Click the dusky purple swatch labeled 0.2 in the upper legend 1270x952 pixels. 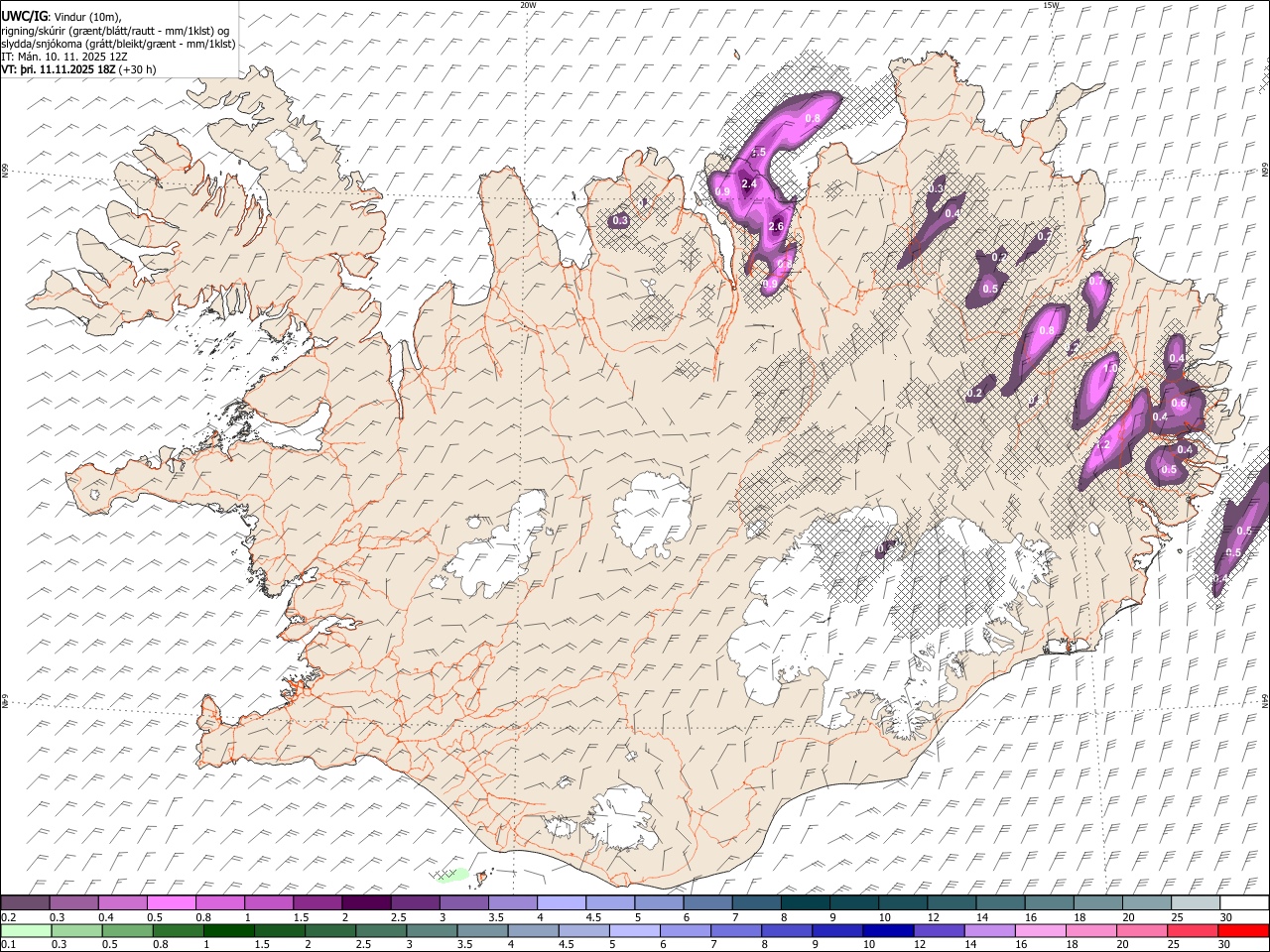click(26, 903)
